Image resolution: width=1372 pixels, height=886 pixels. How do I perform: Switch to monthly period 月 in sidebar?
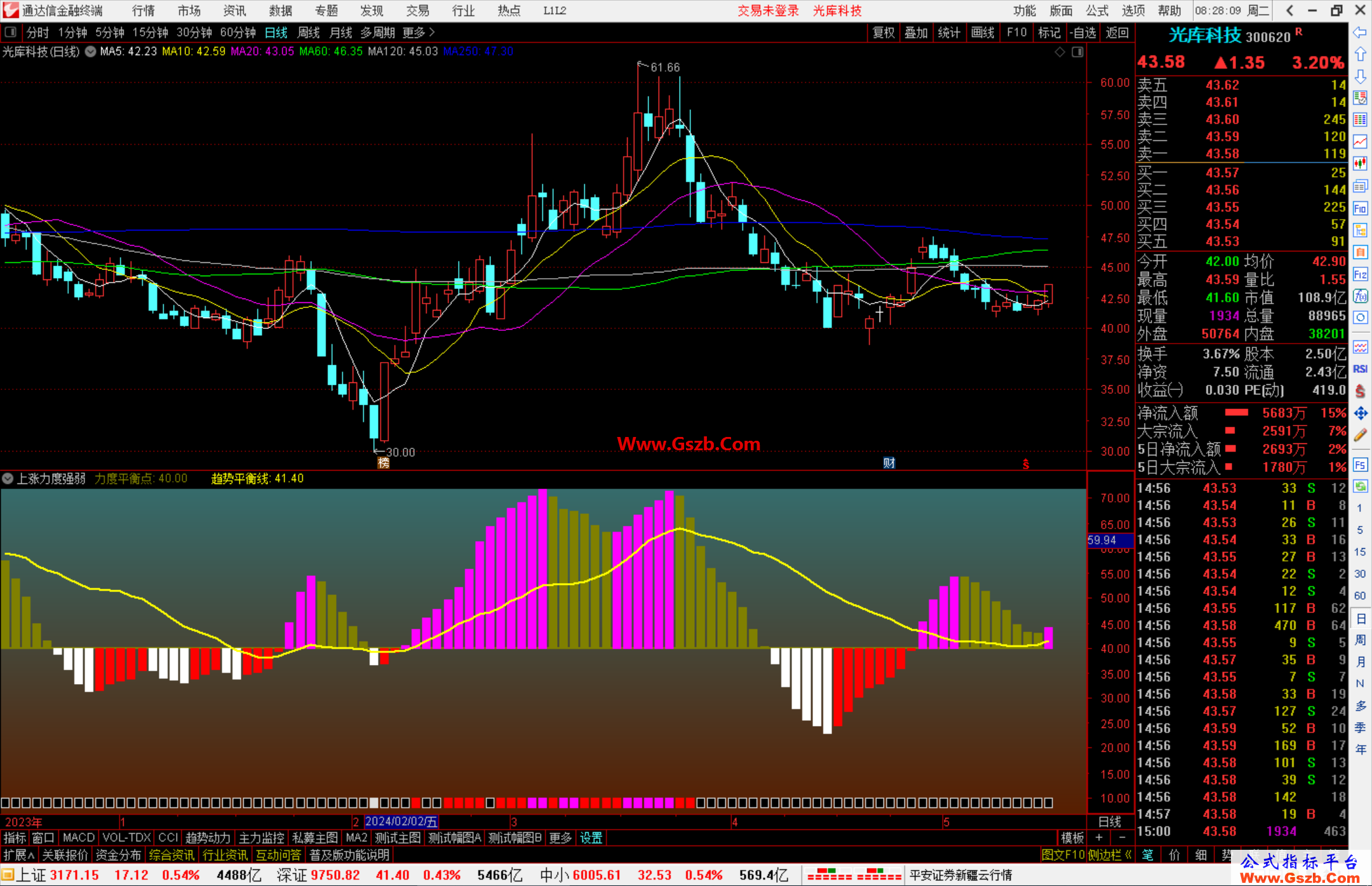(1361, 661)
